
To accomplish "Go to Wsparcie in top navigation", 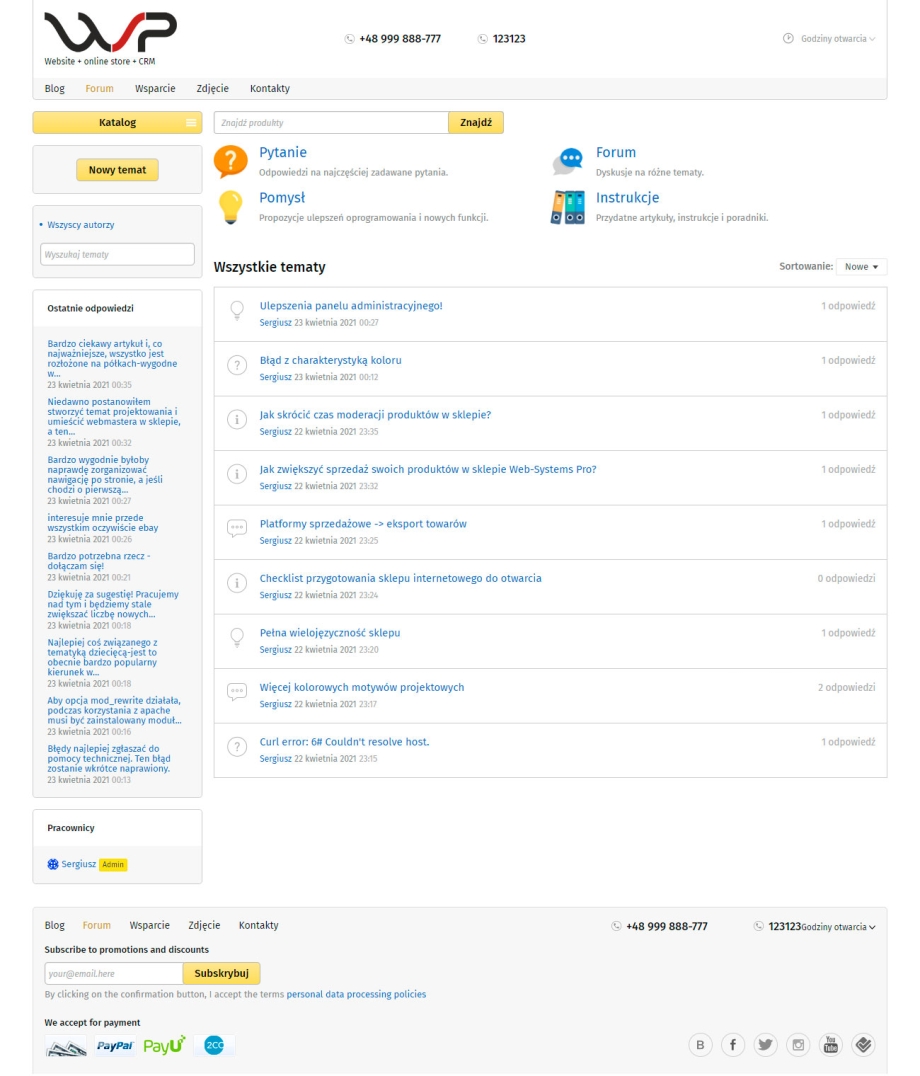I will tap(155, 89).
